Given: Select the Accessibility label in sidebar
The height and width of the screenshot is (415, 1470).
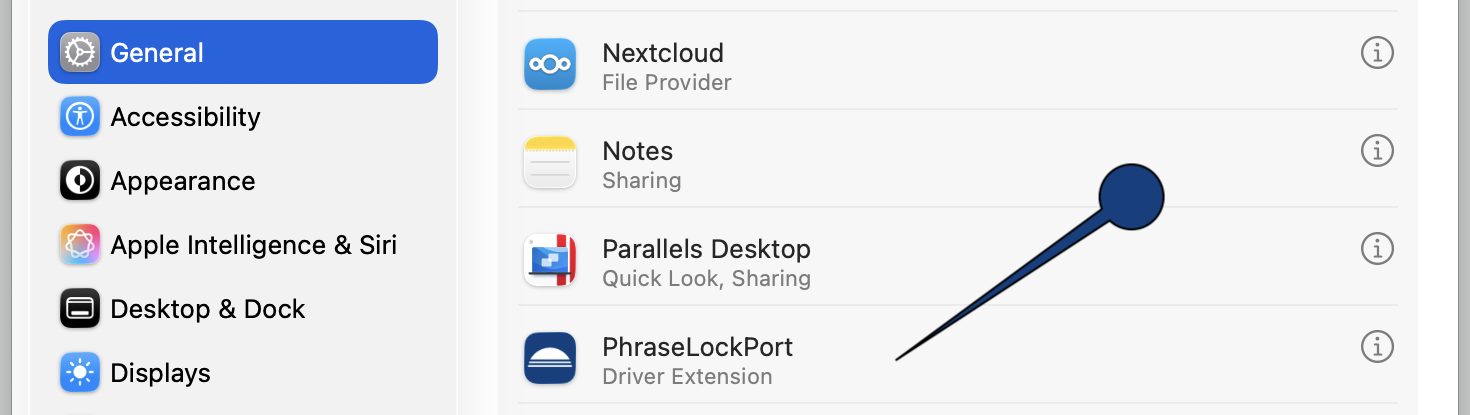Looking at the screenshot, I should pyautogui.click(x=185, y=117).
